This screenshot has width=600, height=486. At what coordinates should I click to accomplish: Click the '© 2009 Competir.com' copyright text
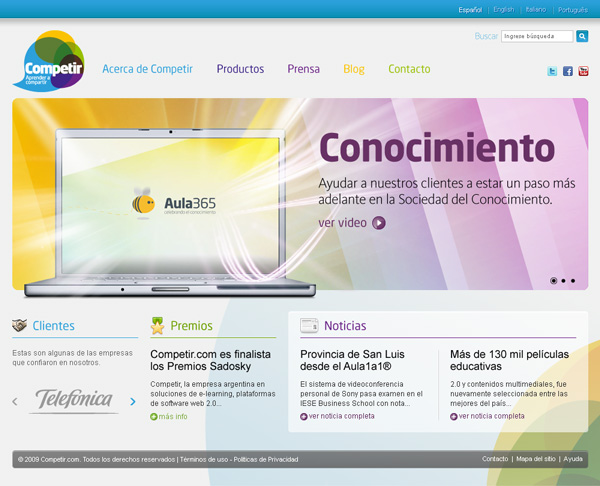49,459
